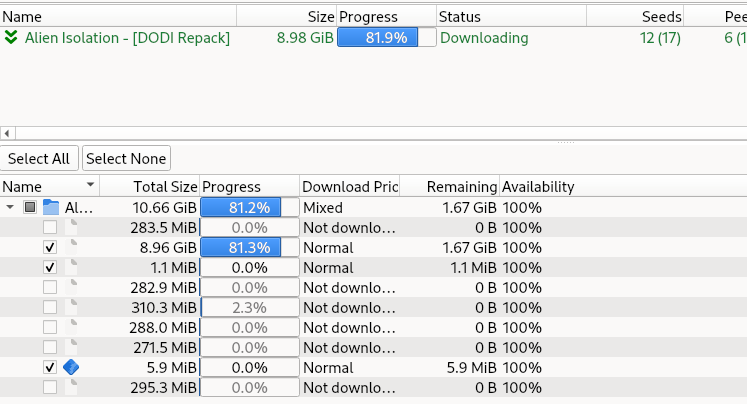Click the blue diamond file icon
The image size is (747, 404).
[71, 367]
